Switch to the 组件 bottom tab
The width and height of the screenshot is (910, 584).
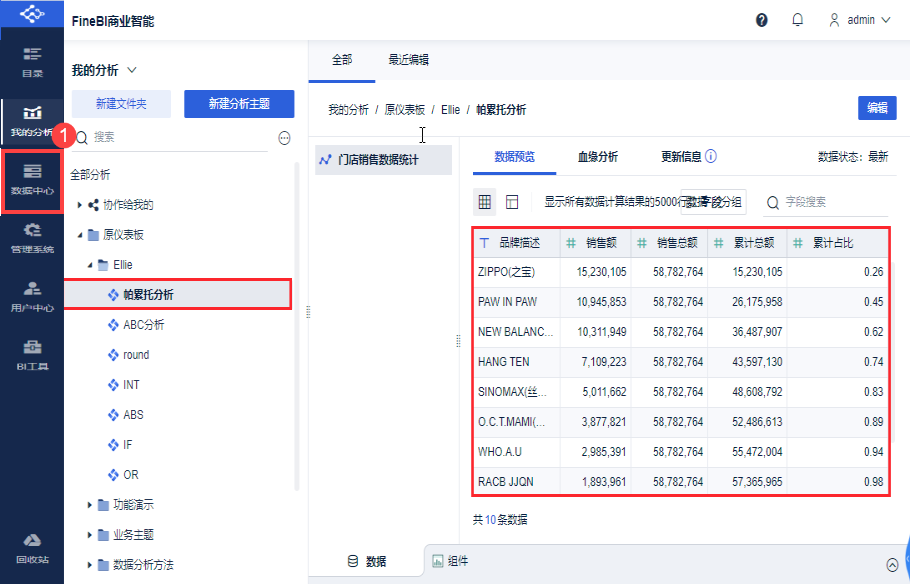(x=450, y=561)
